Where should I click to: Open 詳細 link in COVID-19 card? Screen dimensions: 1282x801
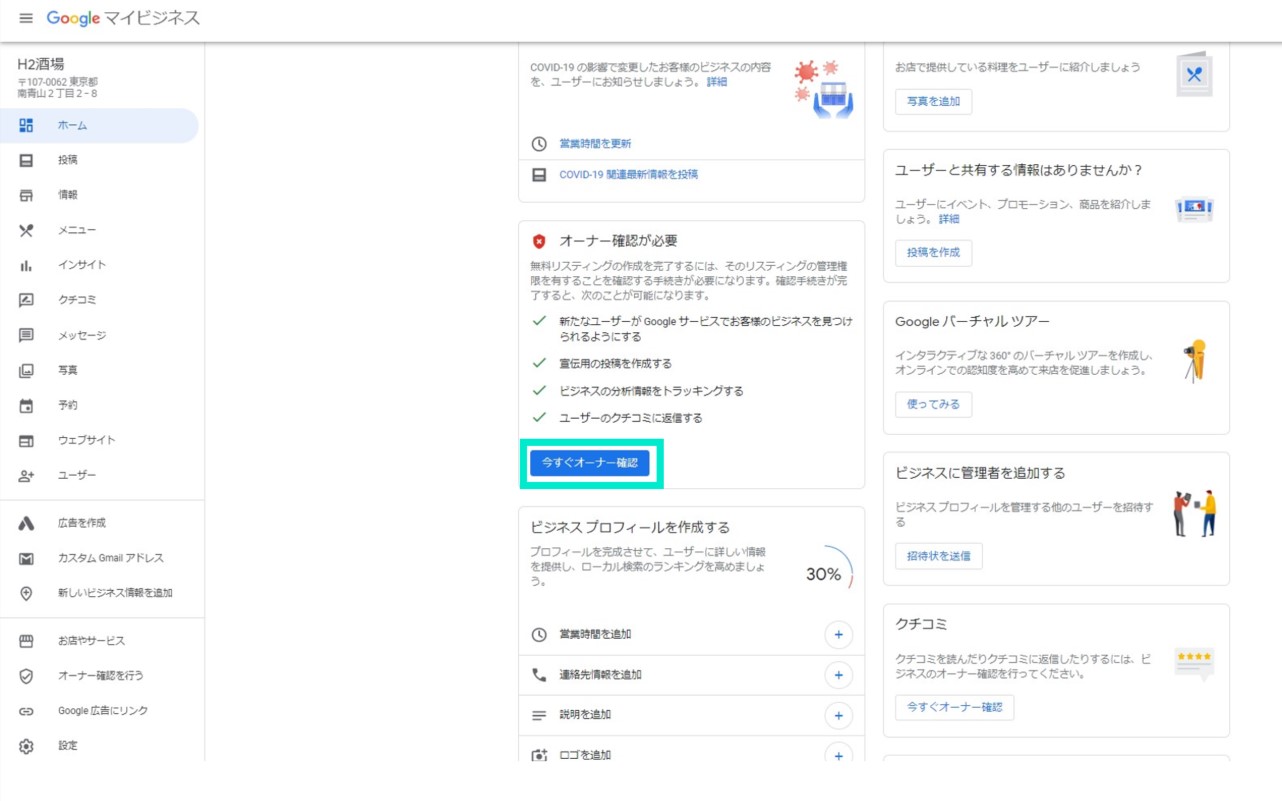click(x=717, y=82)
